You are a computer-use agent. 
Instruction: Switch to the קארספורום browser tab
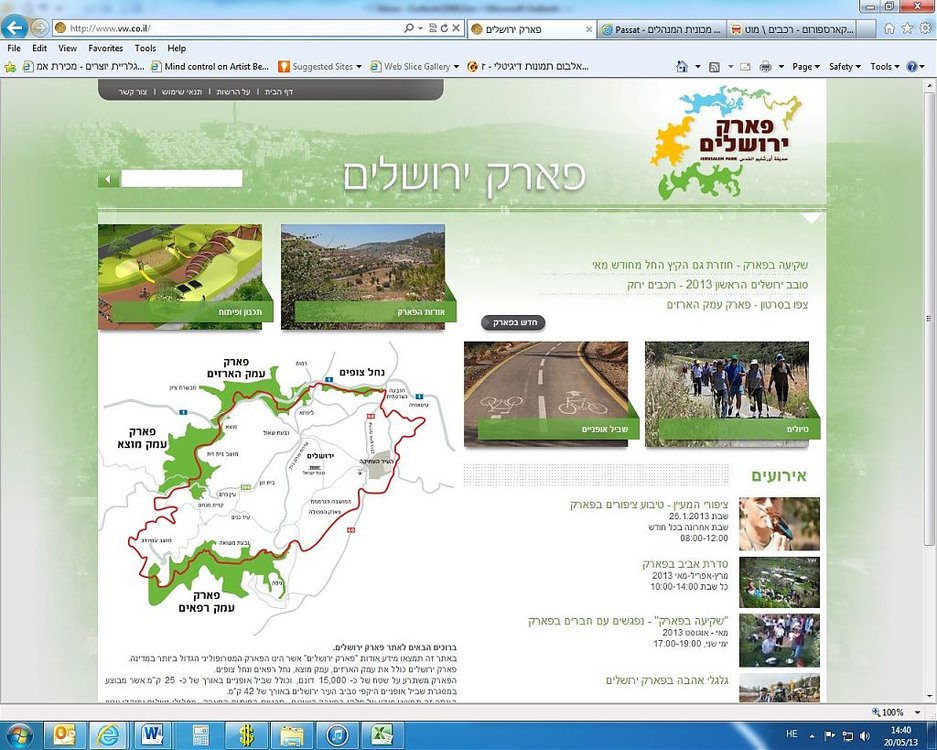[x=794, y=29]
